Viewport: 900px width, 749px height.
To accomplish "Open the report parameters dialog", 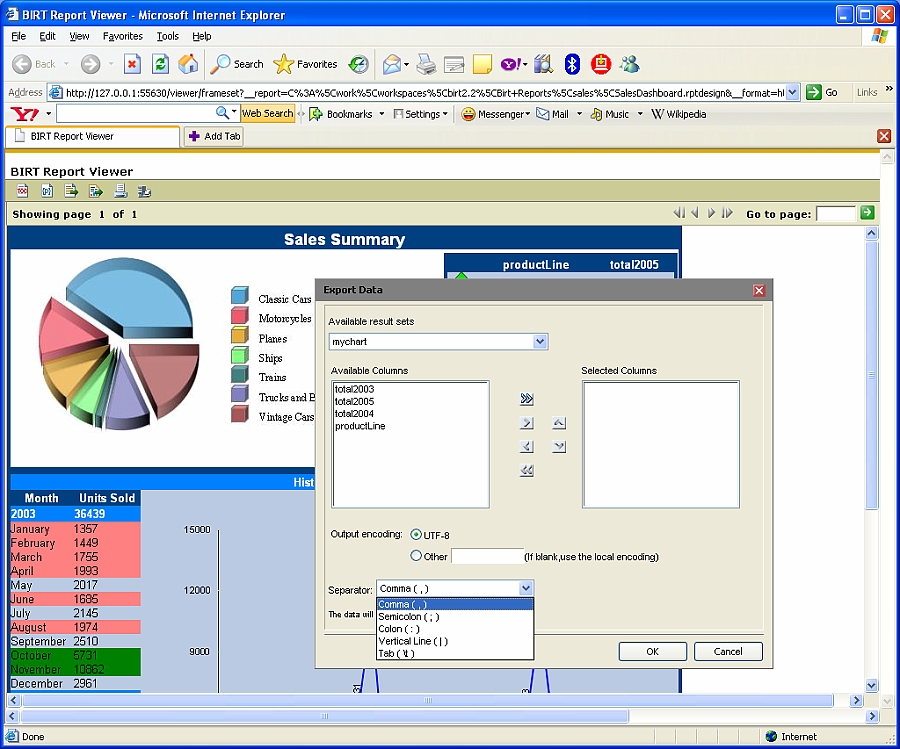I will pos(46,190).
